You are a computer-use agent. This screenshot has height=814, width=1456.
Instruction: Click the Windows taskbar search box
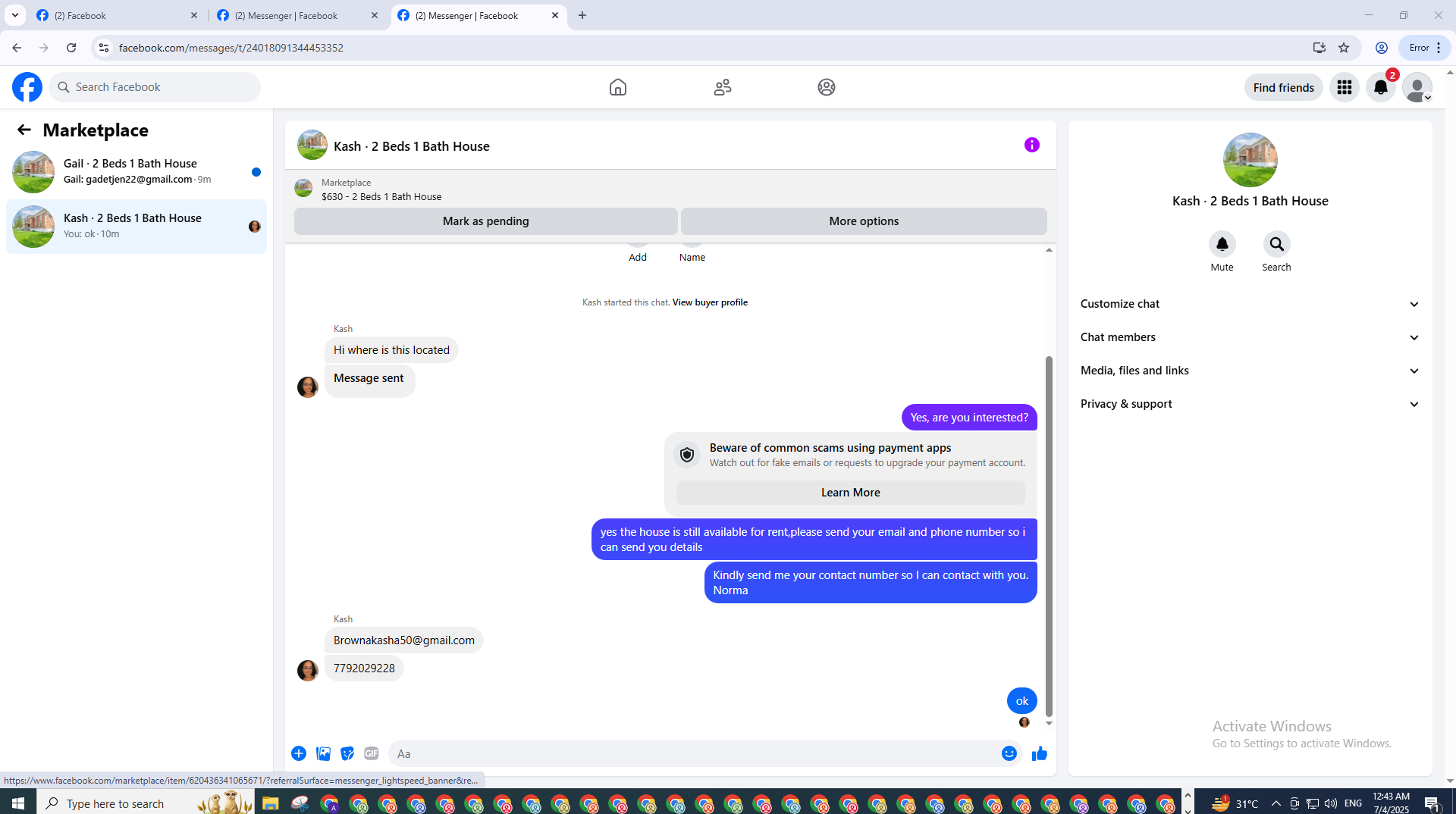click(x=146, y=803)
